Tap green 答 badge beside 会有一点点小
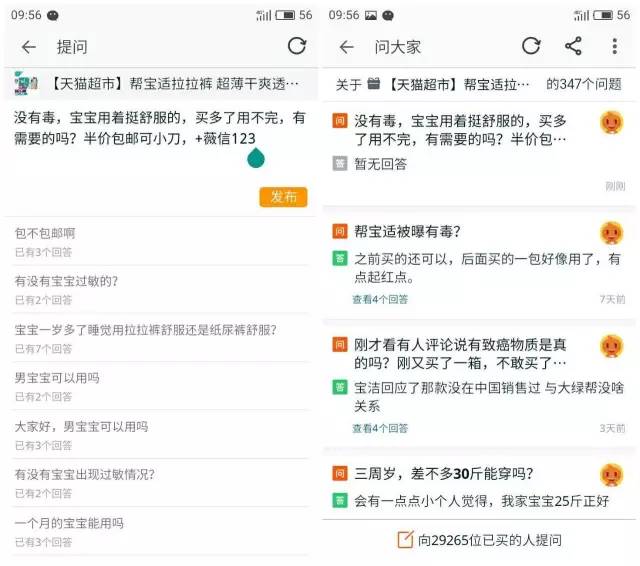This screenshot has width=640, height=566. (x=340, y=500)
